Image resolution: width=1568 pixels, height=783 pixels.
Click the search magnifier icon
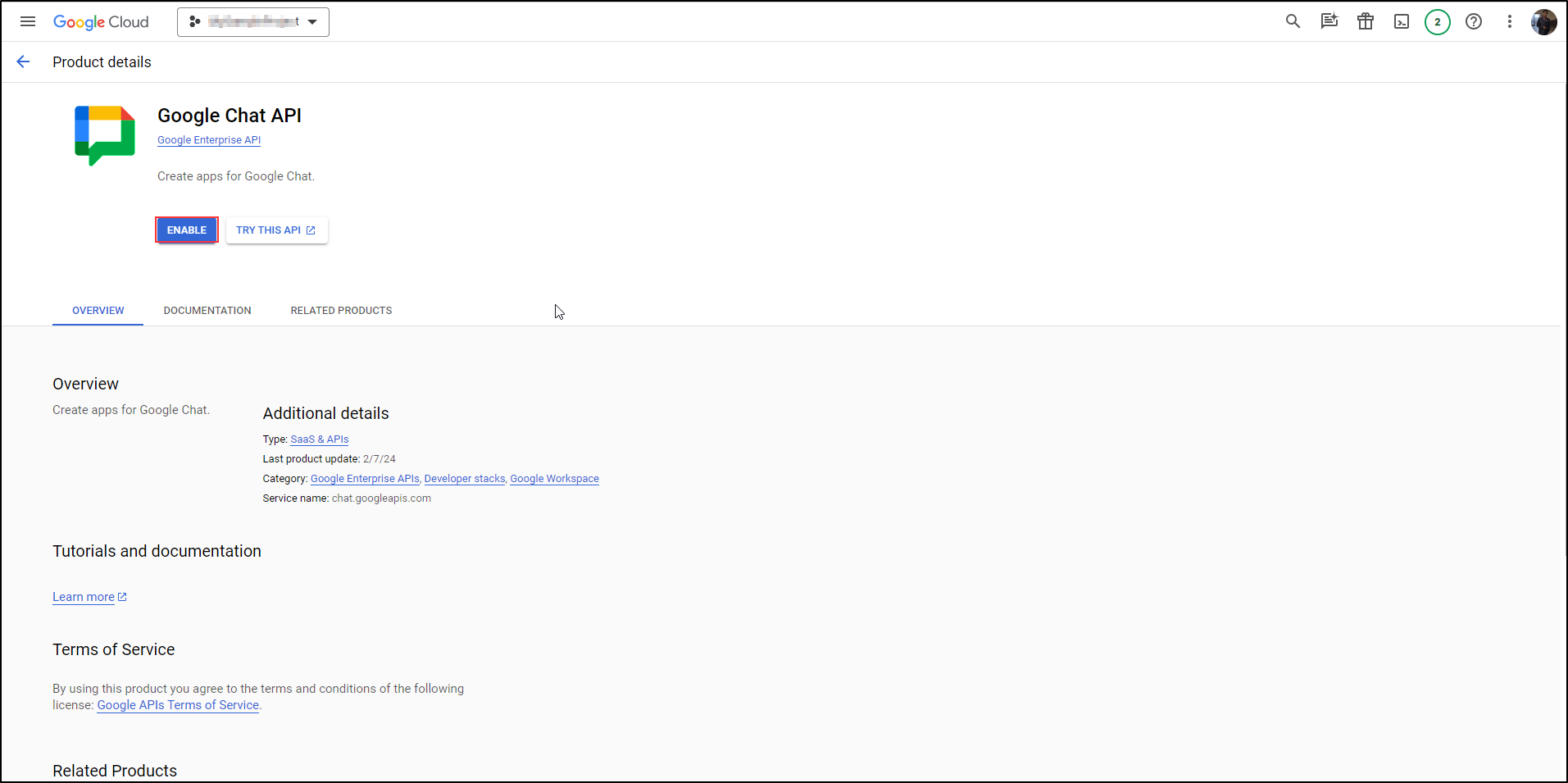coord(1293,21)
